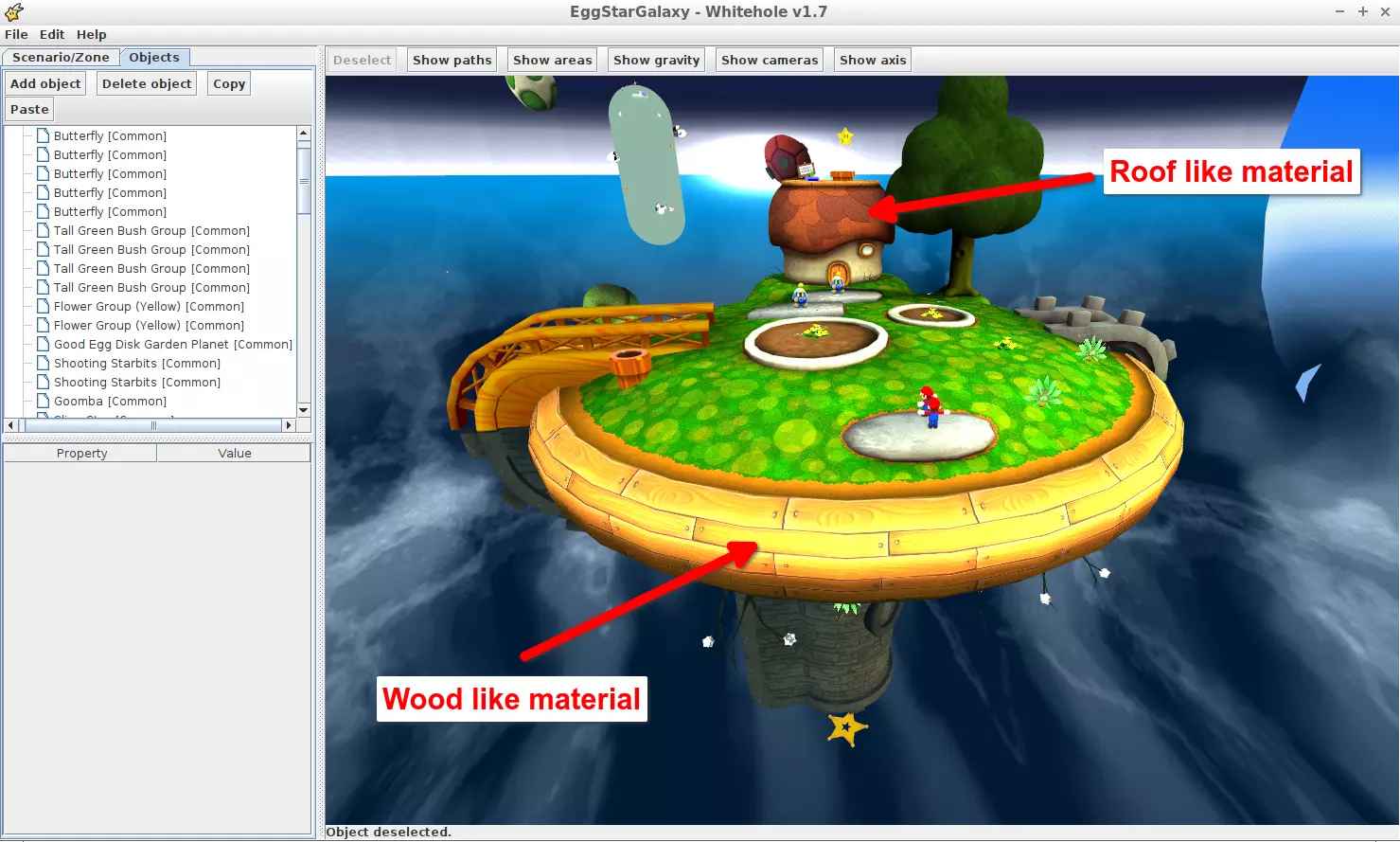Minimize the Whitehole window
The height and width of the screenshot is (842, 1400).
pos(1339,11)
